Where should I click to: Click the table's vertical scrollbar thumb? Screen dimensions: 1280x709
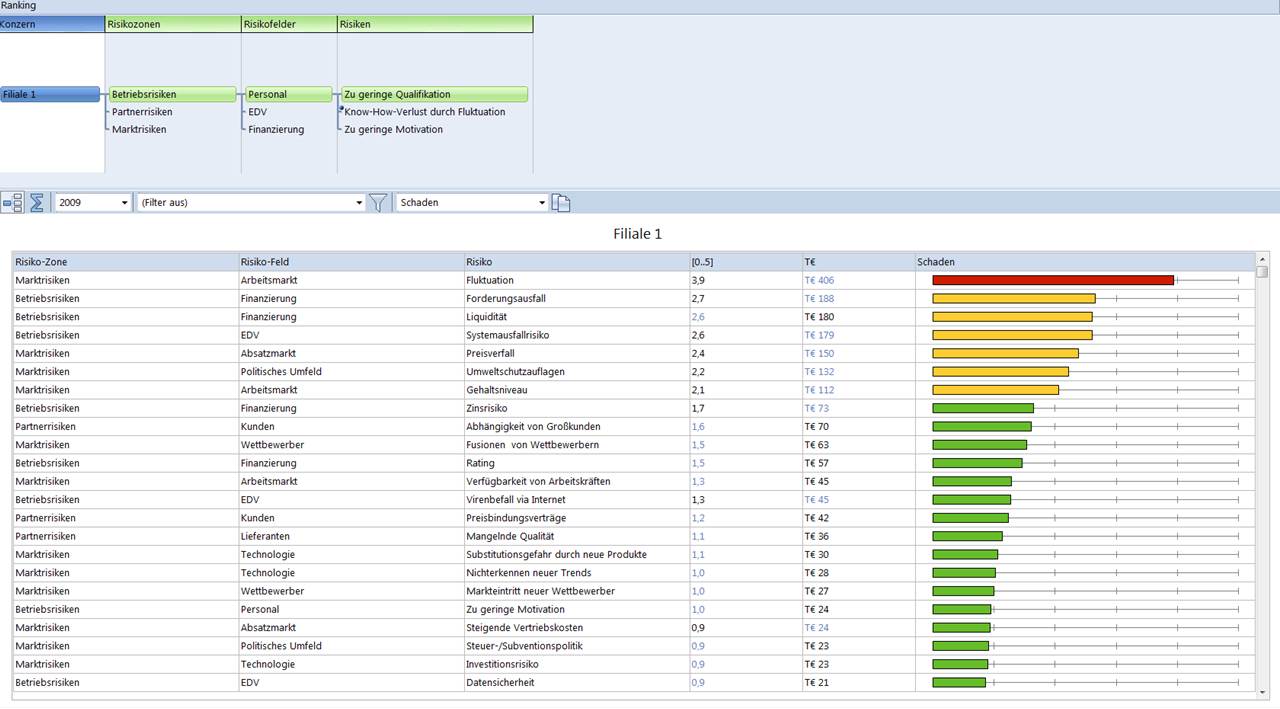click(1262, 271)
